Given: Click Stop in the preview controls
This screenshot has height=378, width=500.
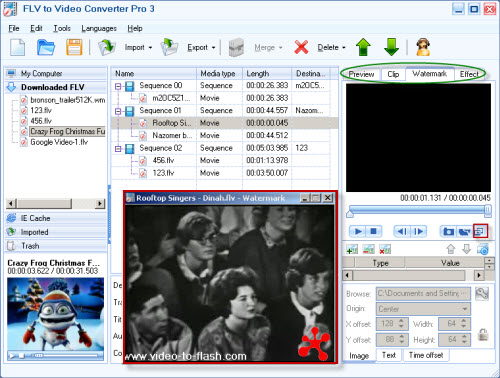Looking at the screenshot, I should 374,231.
